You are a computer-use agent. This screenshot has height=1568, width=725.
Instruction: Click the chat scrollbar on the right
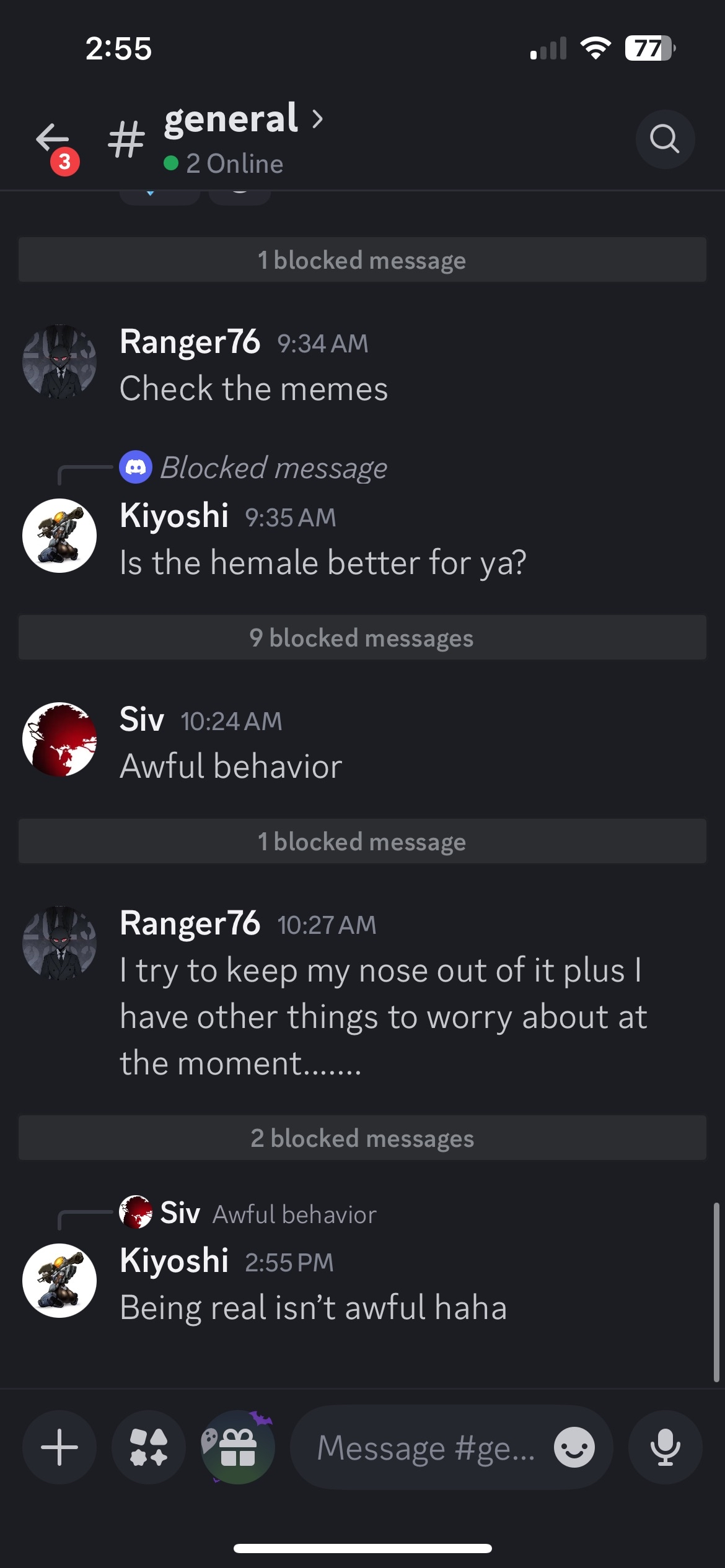[x=716, y=1292]
